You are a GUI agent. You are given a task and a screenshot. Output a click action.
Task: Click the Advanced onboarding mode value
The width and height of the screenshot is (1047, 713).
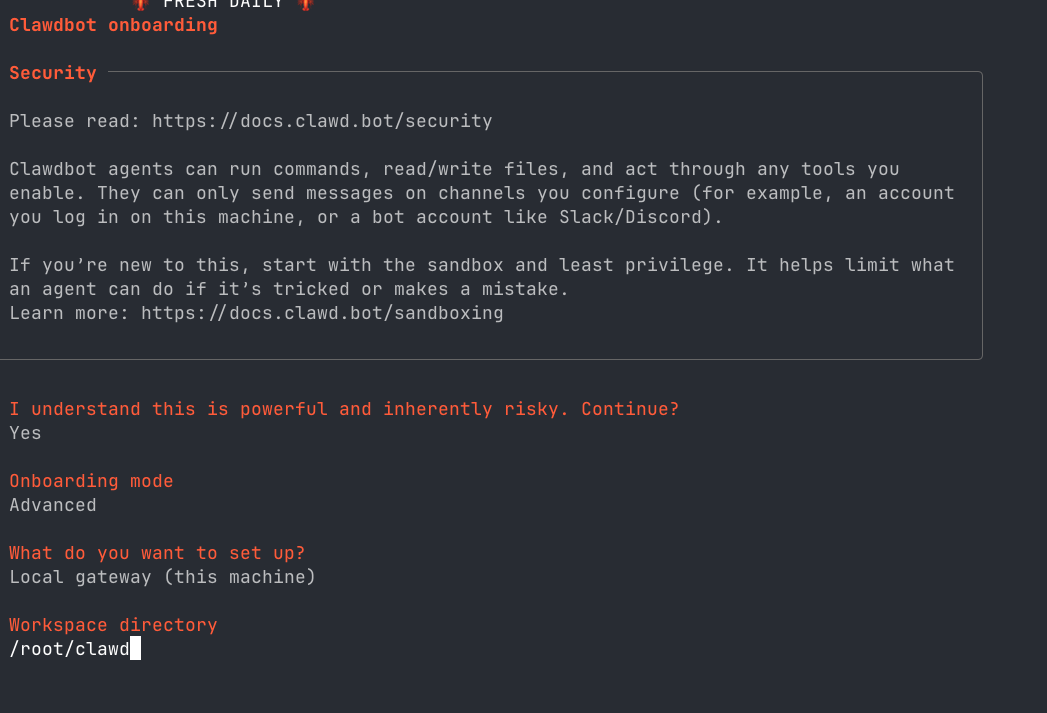coord(52,504)
